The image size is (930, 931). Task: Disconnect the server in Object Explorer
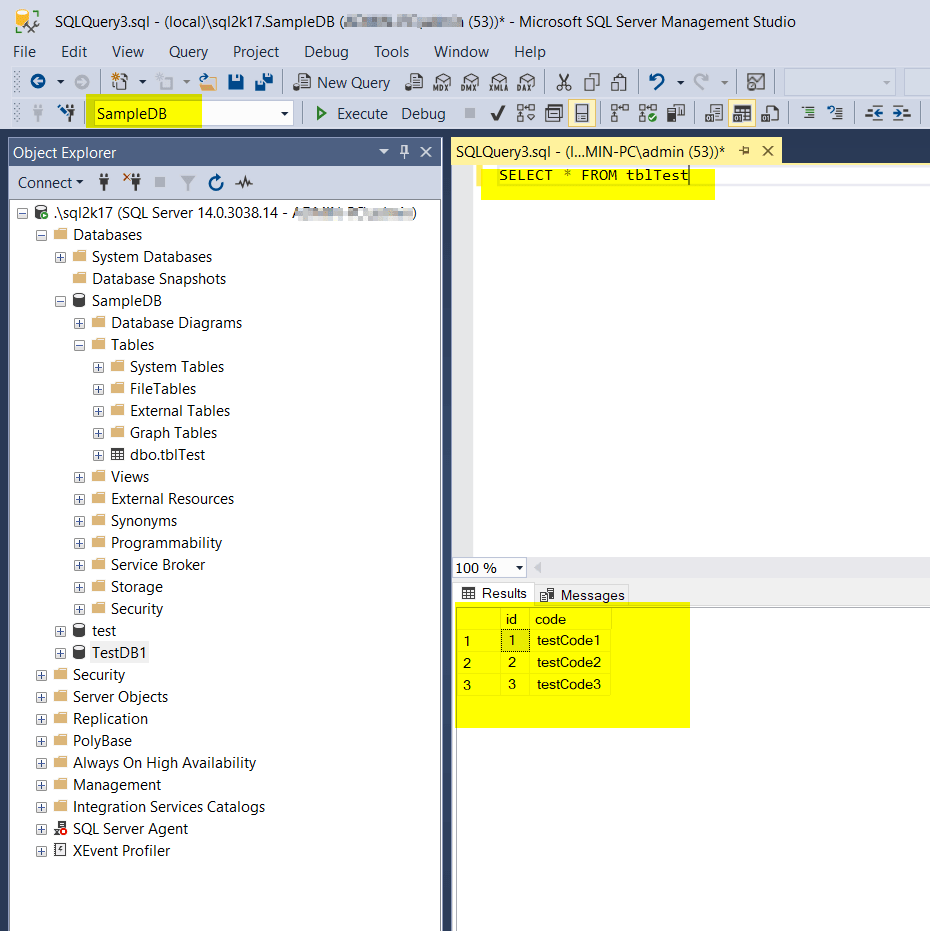133,182
